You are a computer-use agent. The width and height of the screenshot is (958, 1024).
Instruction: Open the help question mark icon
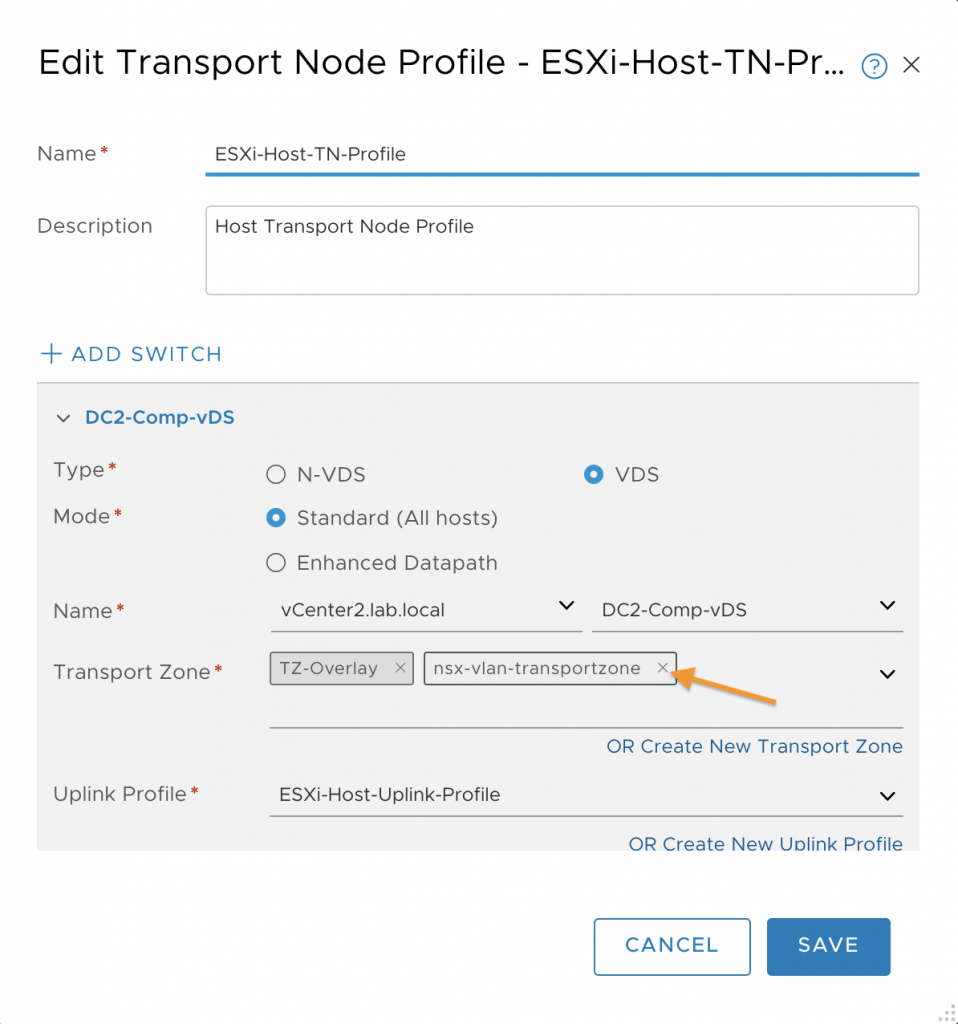pos(874,66)
